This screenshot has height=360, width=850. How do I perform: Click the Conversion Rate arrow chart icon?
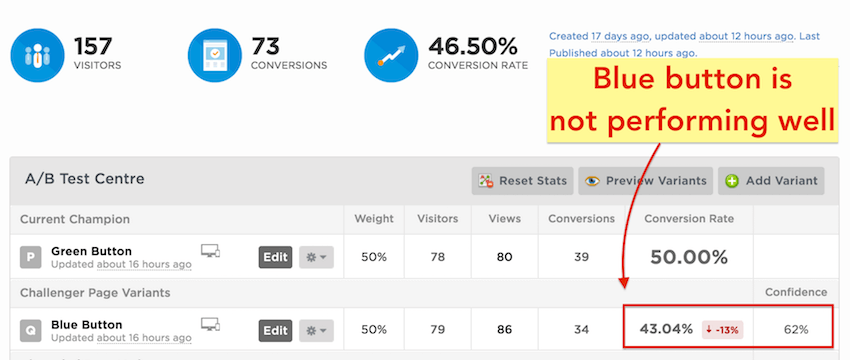click(x=391, y=55)
